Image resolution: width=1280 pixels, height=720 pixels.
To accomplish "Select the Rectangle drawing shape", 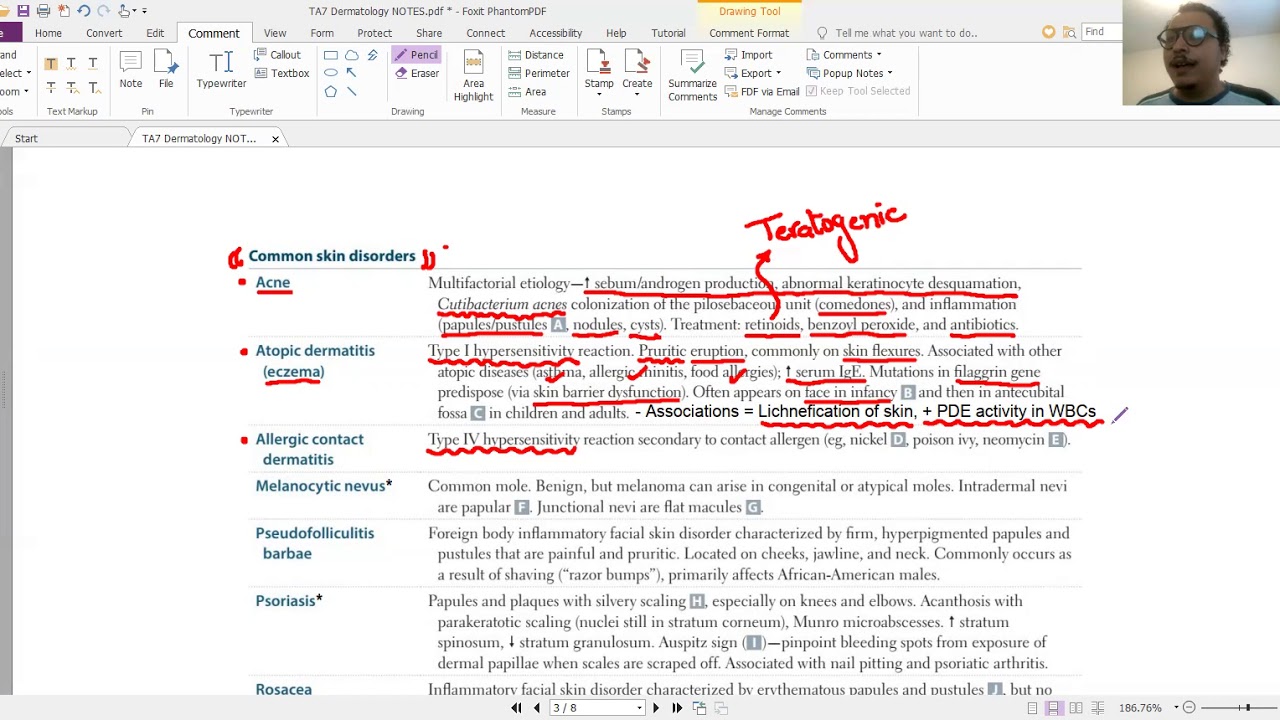I will (330, 55).
